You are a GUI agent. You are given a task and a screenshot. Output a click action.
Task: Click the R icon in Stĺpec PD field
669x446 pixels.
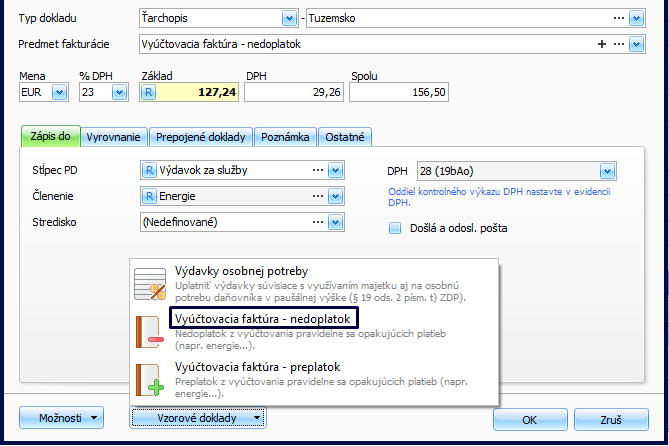coord(150,170)
